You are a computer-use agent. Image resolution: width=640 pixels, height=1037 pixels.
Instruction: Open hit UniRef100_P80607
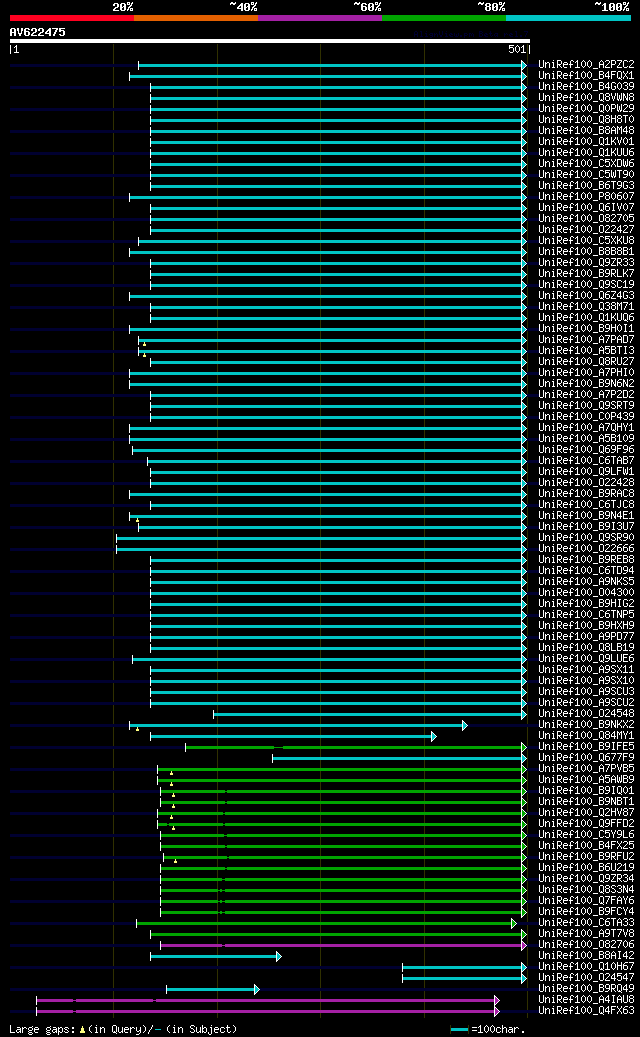point(586,196)
